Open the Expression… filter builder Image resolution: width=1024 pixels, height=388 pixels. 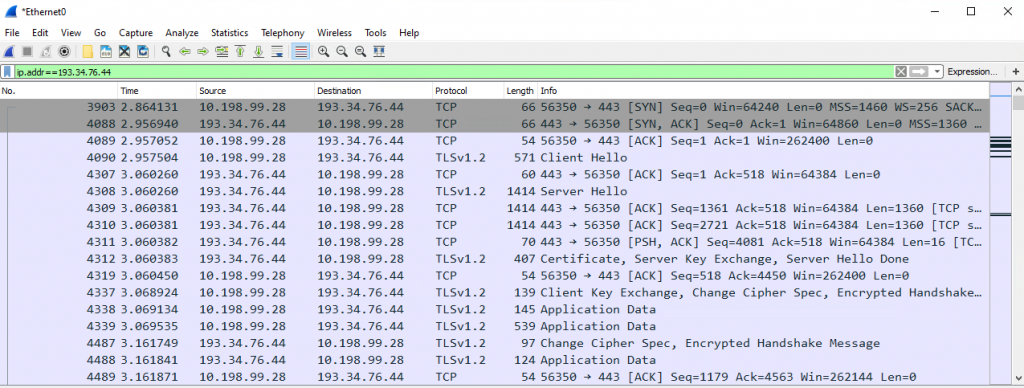point(972,72)
